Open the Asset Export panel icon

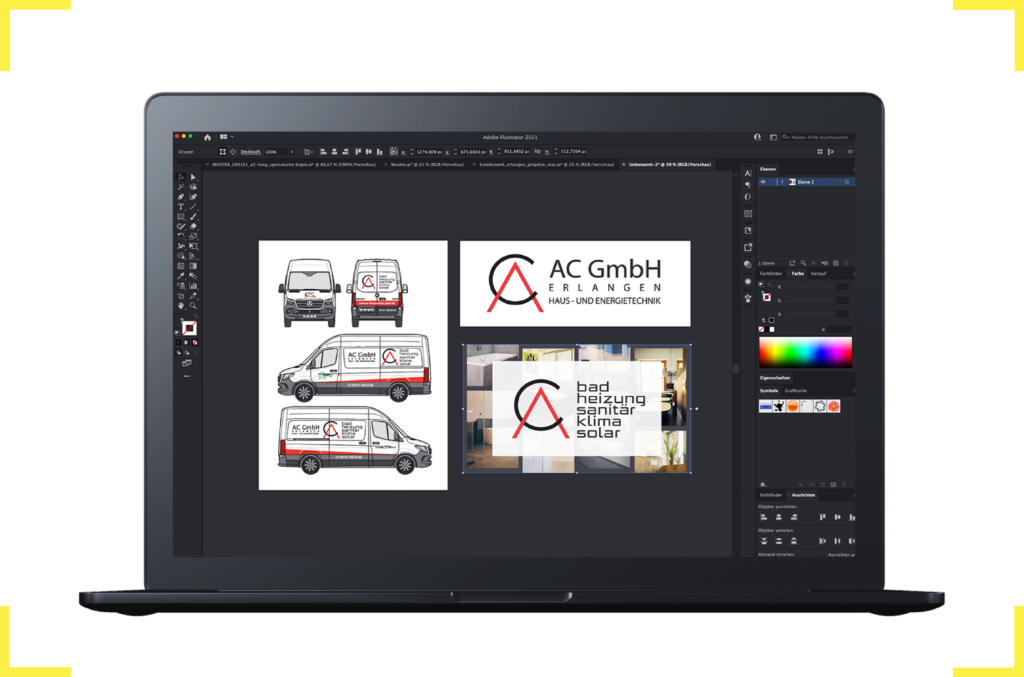coord(748,247)
